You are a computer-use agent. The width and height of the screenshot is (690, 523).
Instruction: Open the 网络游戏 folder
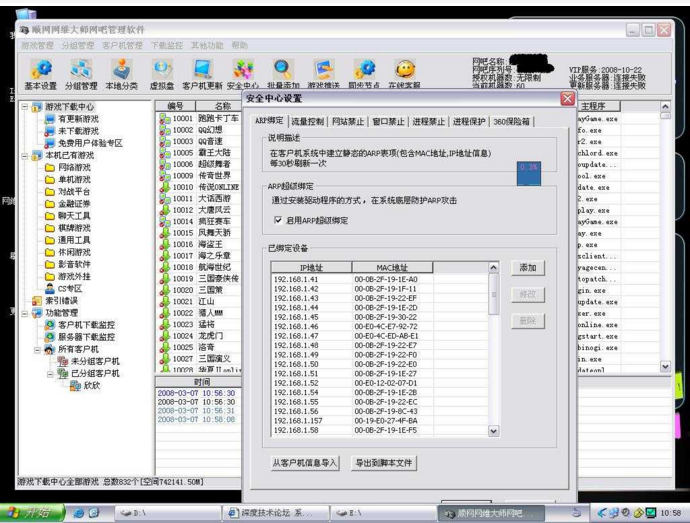(x=68, y=167)
